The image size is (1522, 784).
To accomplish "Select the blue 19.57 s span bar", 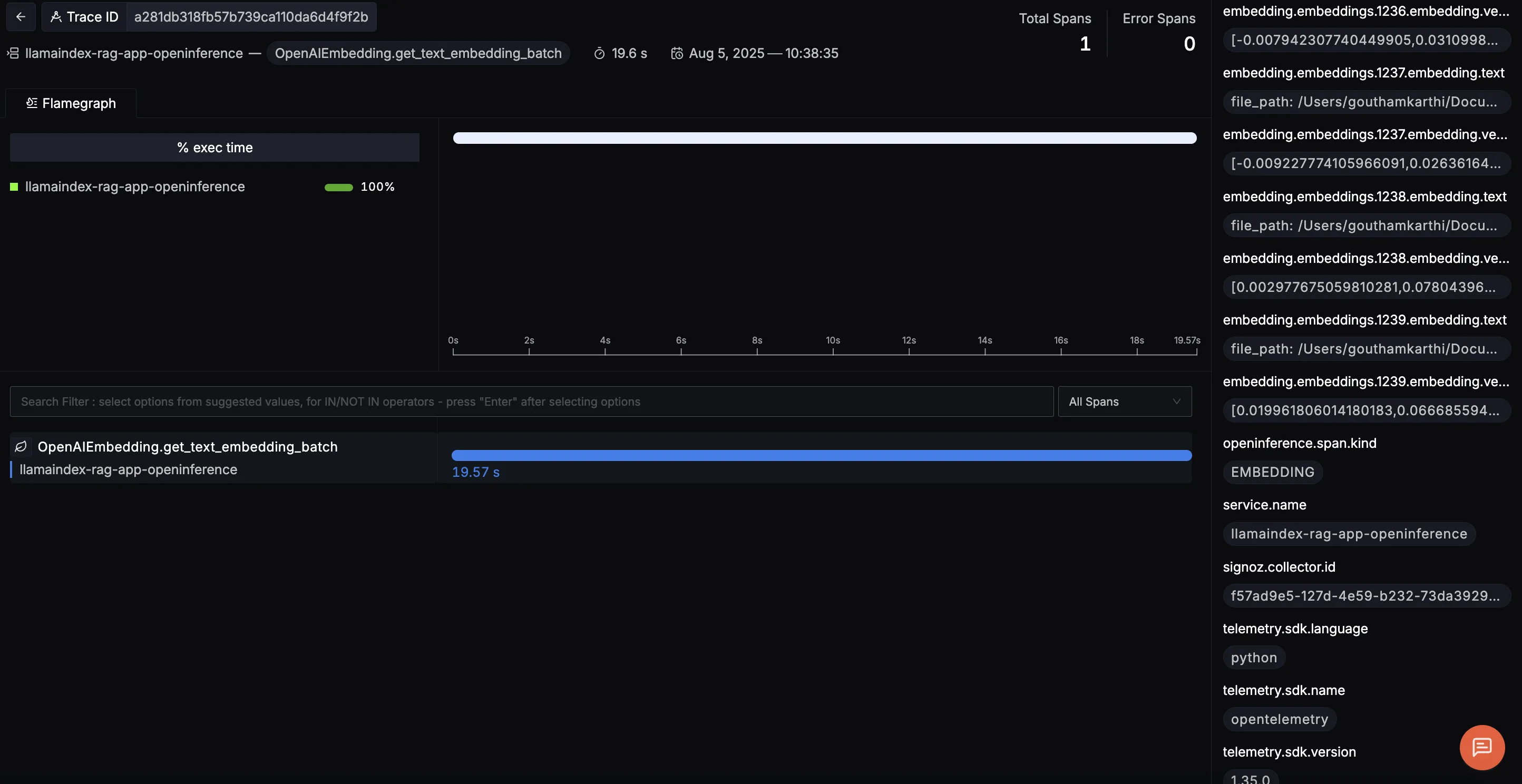I will pyautogui.click(x=822, y=456).
